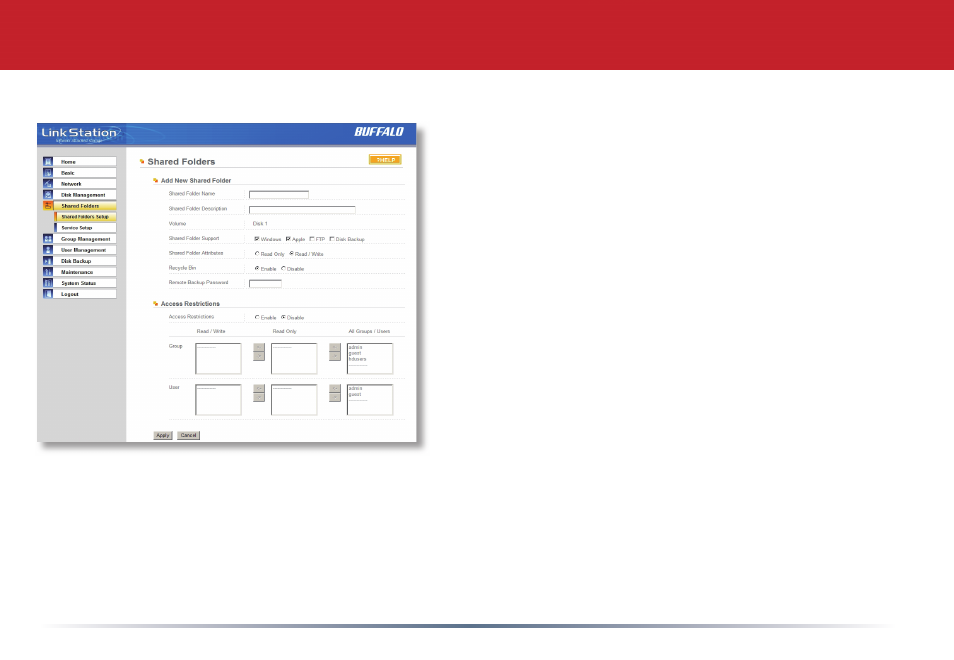Select 'hdusers' in the All Groups list
This screenshot has height=660, width=954.
[357, 359]
